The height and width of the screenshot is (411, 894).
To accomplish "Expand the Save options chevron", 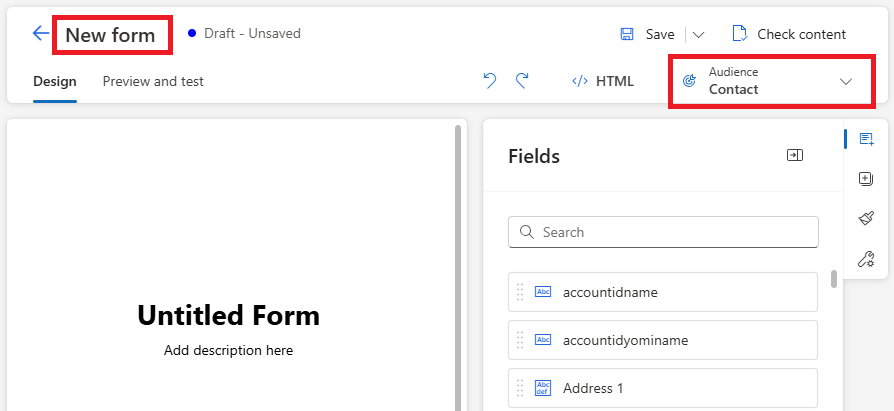I will [x=699, y=34].
